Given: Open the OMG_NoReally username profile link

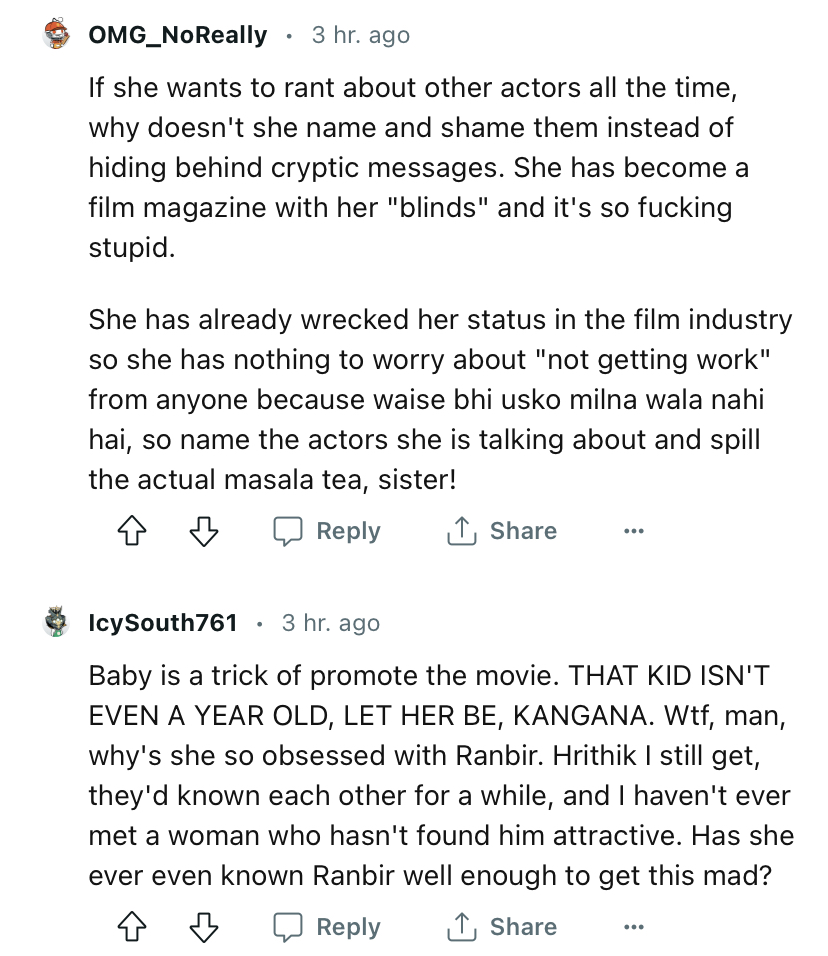Looking at the screenshot, I should click(x=178, y=35).
